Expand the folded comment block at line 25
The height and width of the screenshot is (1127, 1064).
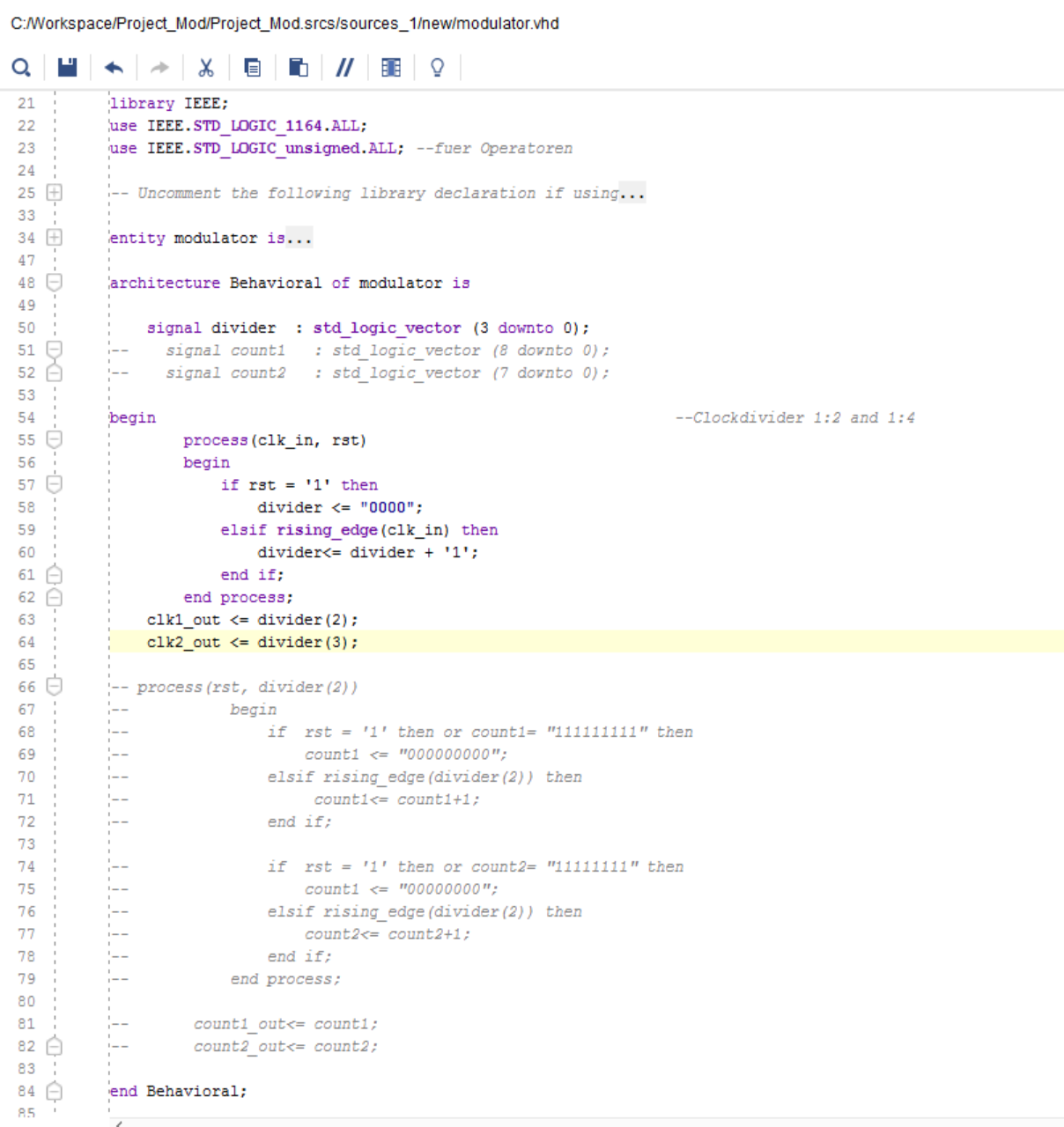coord(54,193)
